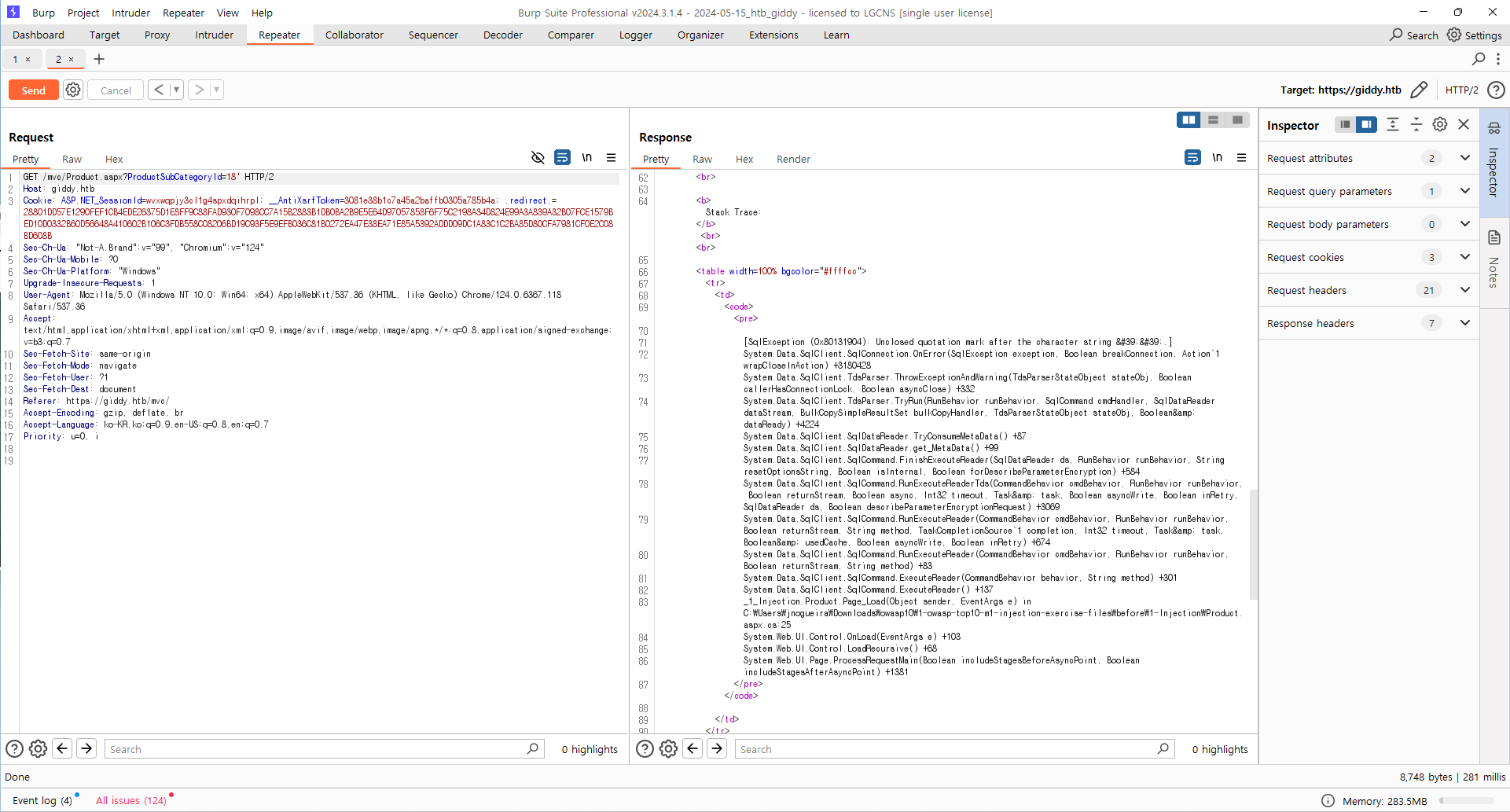Toggle the HTTP/2 protocol label
The width and height of the screenshot is (1510, 812).
(x=1461, y=90)
